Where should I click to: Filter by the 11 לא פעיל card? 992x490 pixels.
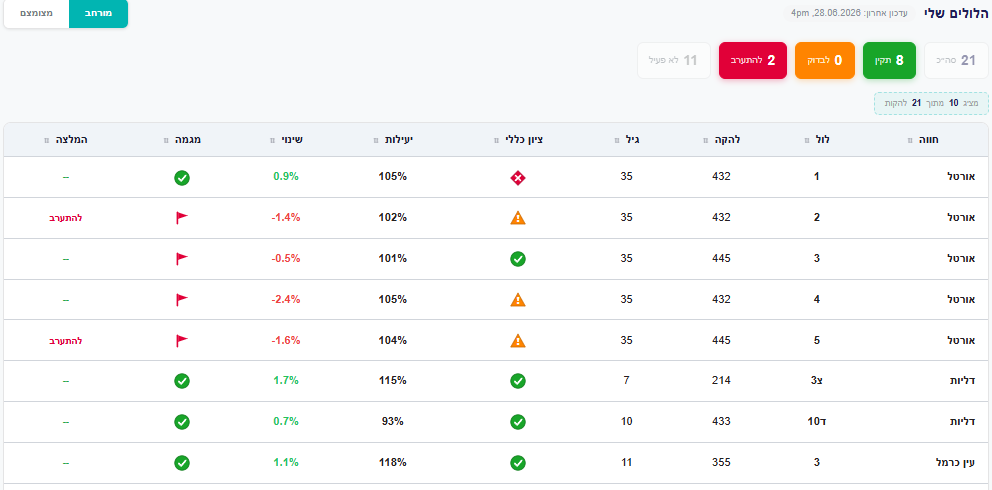(x=674, y=61)
